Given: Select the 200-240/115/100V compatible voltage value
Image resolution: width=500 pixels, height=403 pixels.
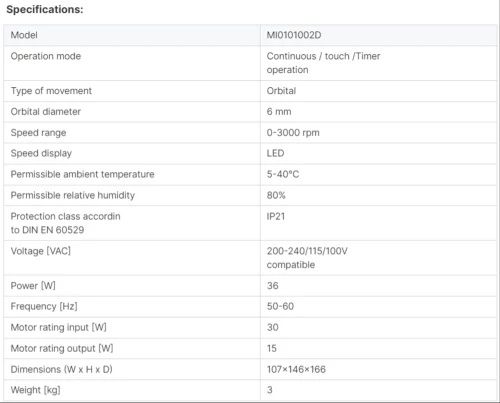Looking at the screenshot, I should click(307, 258).
